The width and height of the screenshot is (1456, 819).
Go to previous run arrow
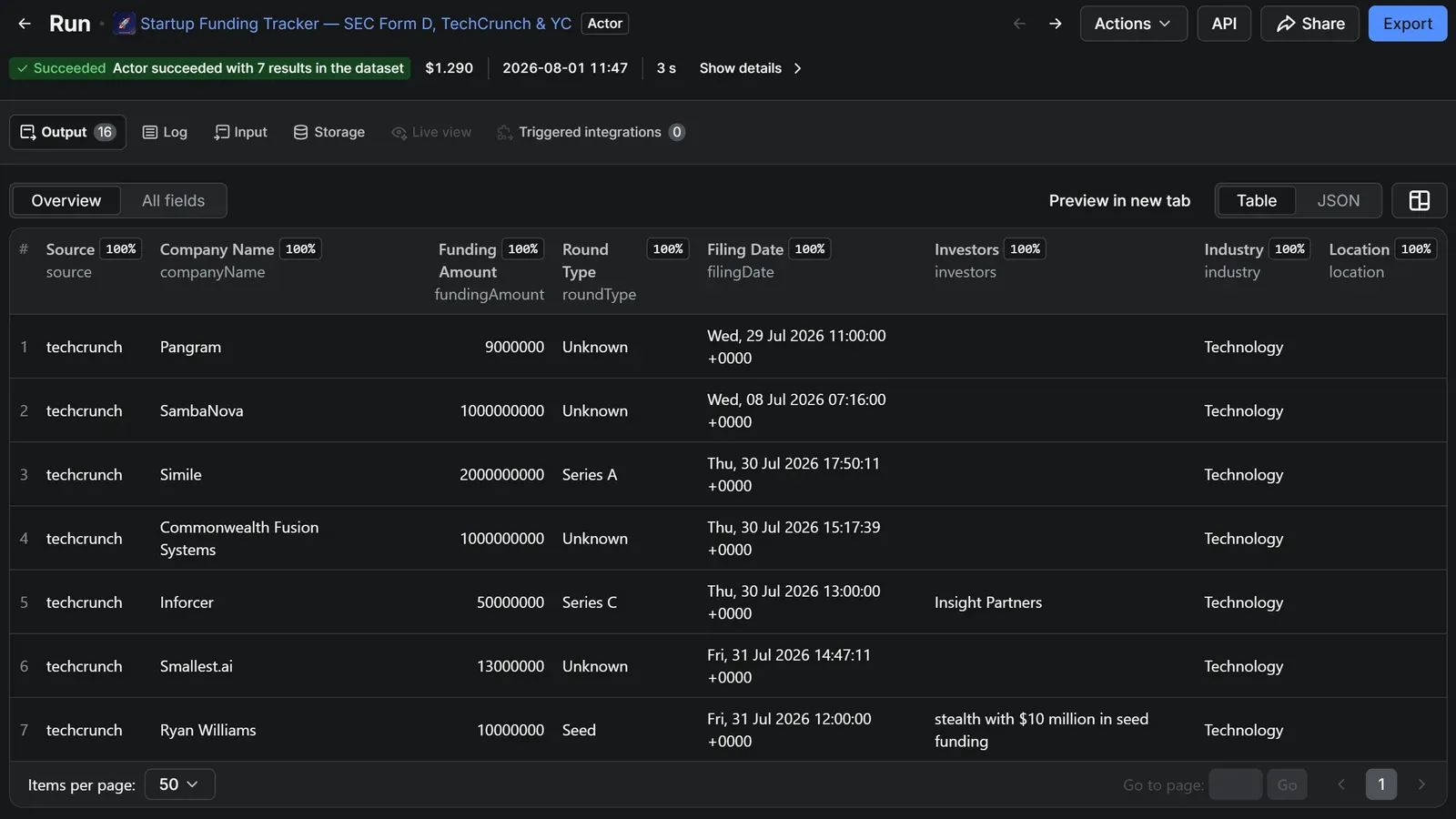tap(1019, 24)
